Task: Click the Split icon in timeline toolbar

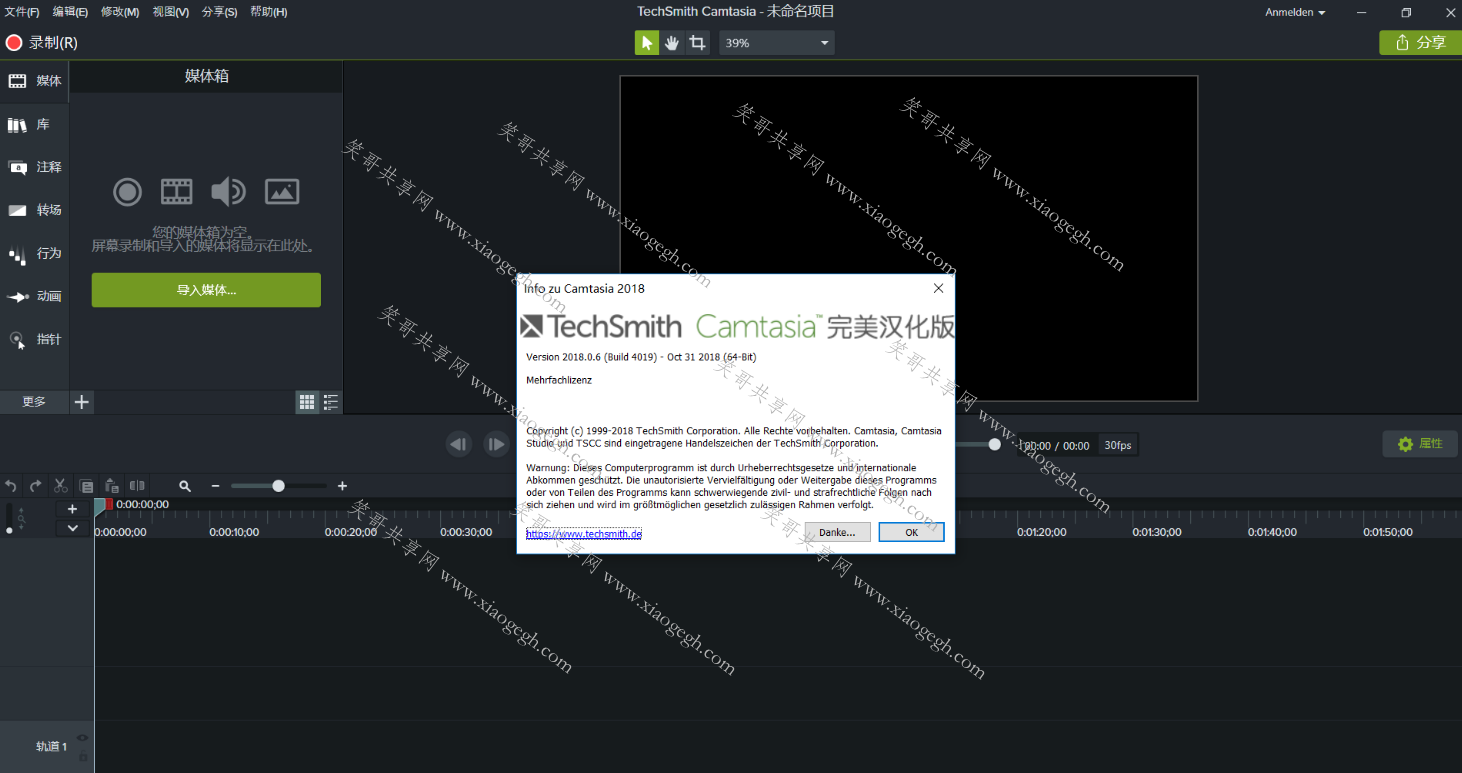Action: (137, 486)
